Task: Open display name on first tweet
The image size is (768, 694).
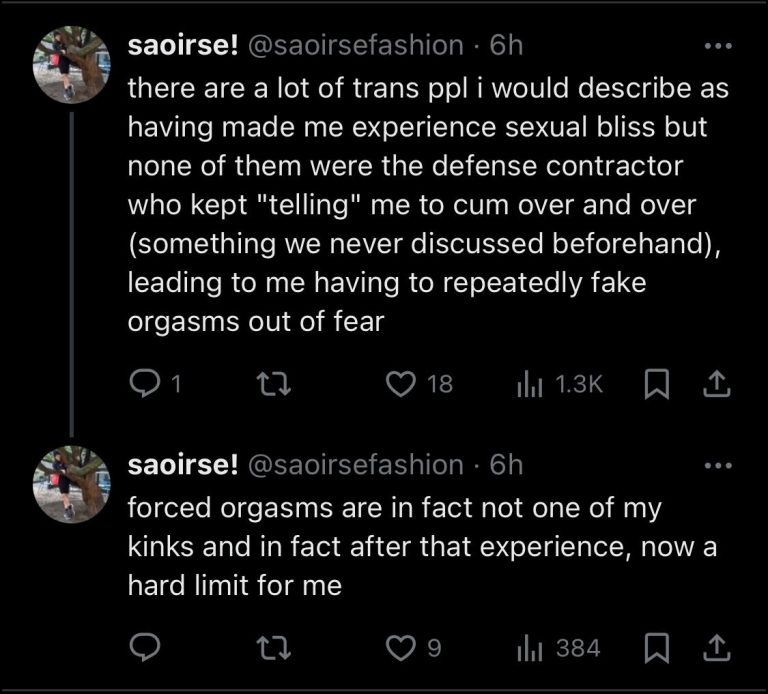Action: (x=183, y=45)
